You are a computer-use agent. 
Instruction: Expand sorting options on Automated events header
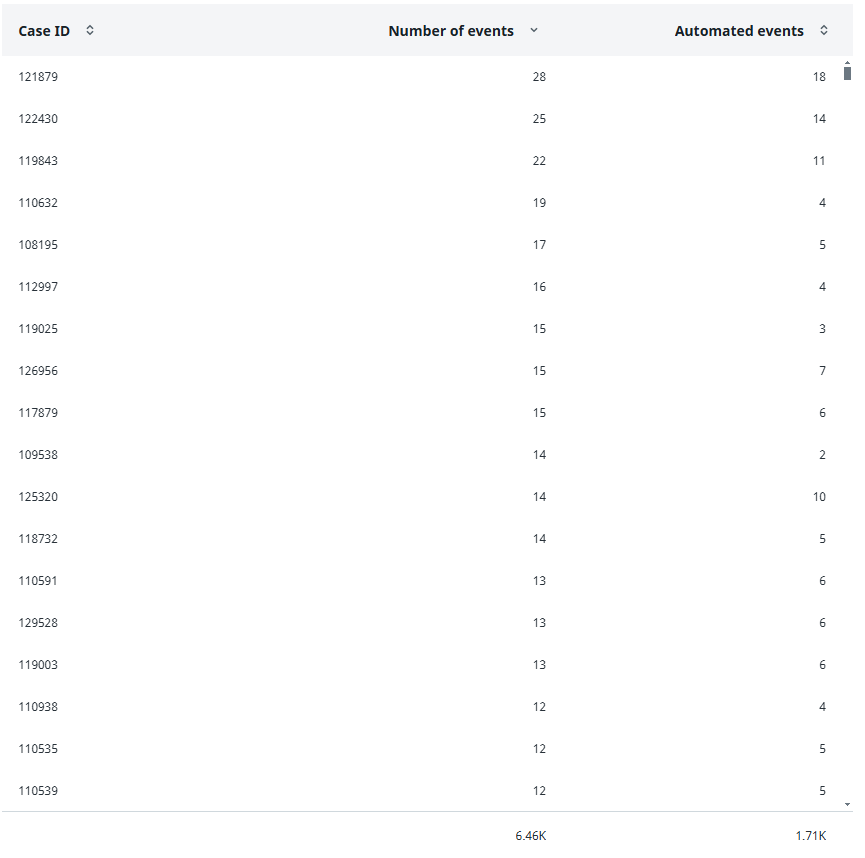[822, 30]
